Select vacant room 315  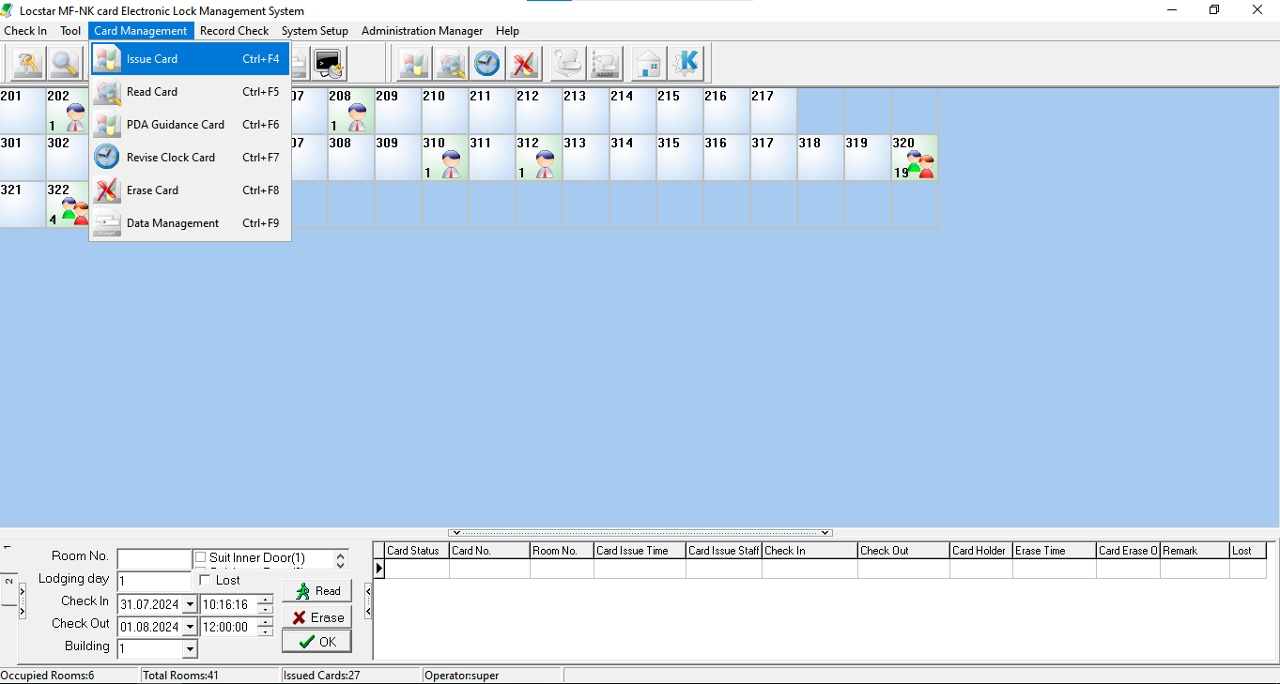[x=679, y=158]
